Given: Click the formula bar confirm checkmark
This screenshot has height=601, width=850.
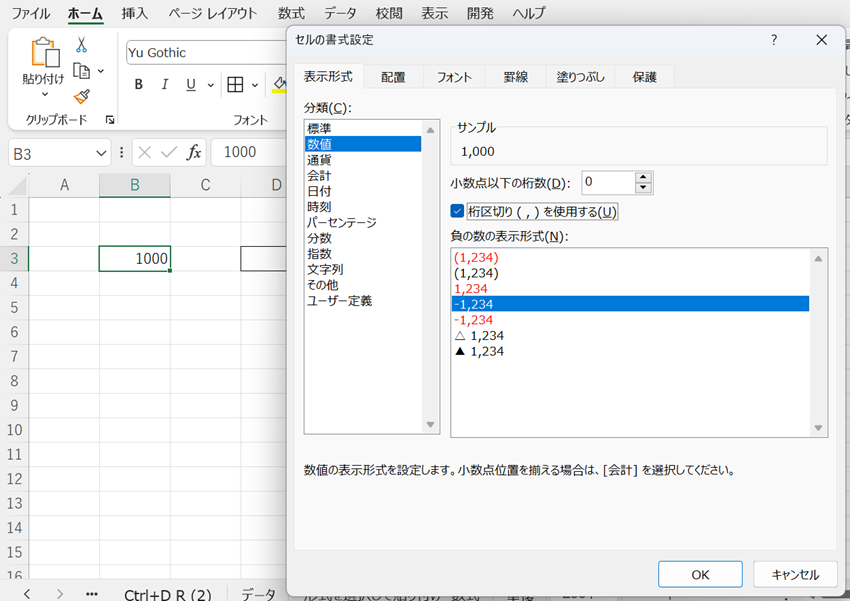Looking at the screenshot, I should (169, 153).
